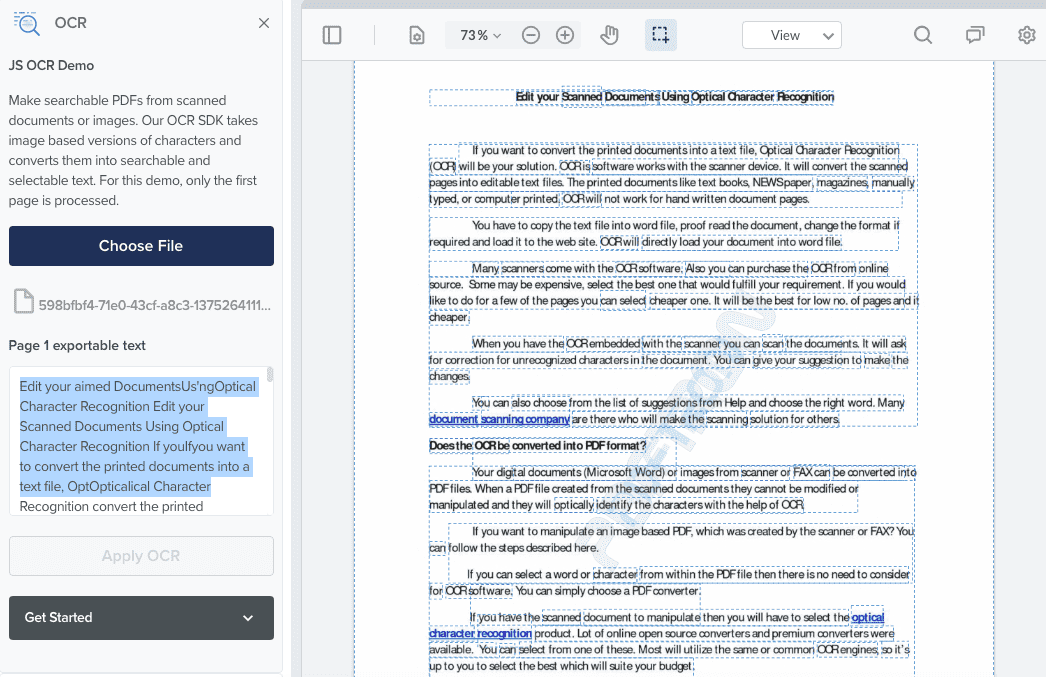Select the uploaded file named 598fbf4

tap(150, 303)
